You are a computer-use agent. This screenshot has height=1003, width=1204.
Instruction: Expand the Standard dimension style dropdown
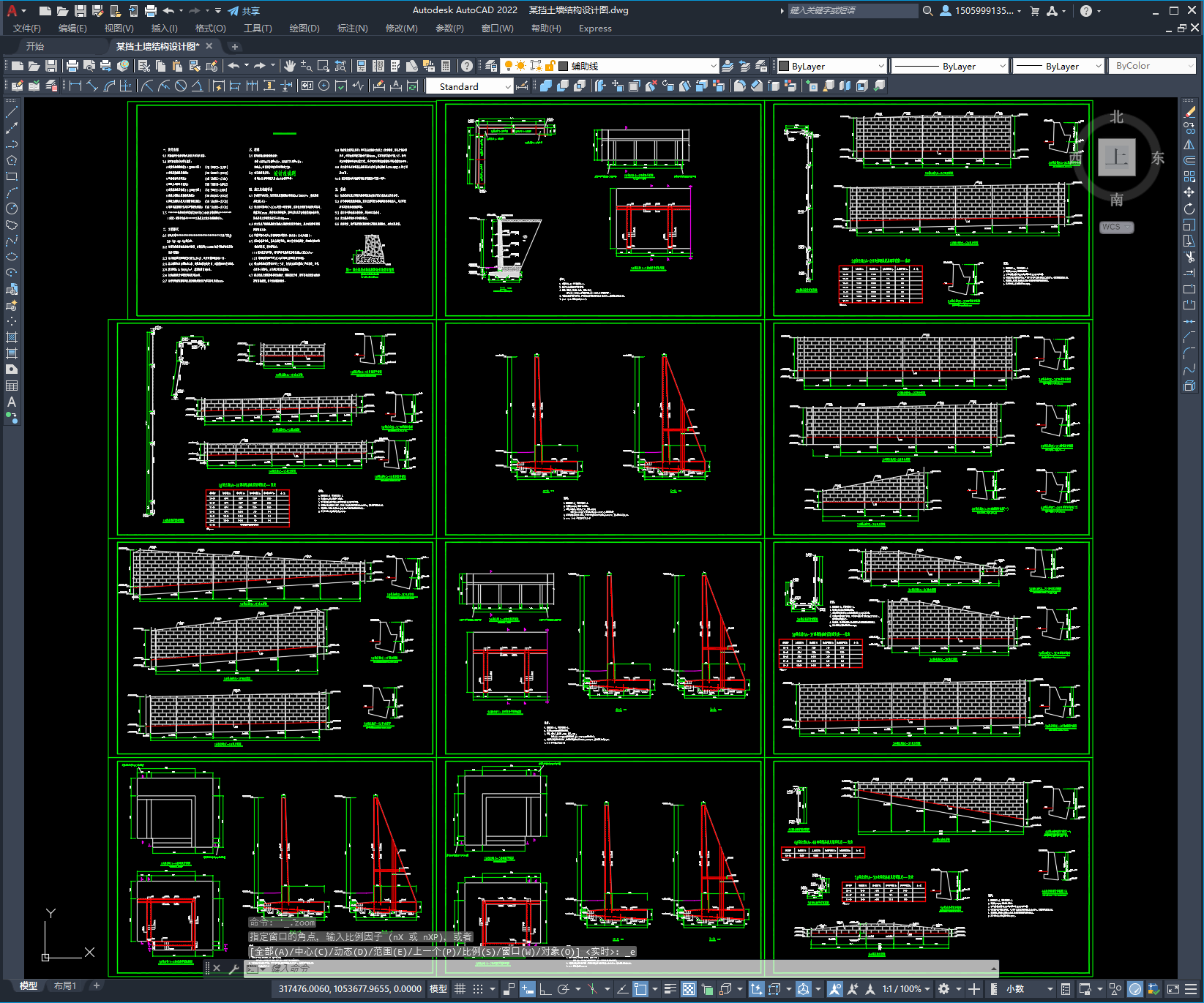[508, 86]
